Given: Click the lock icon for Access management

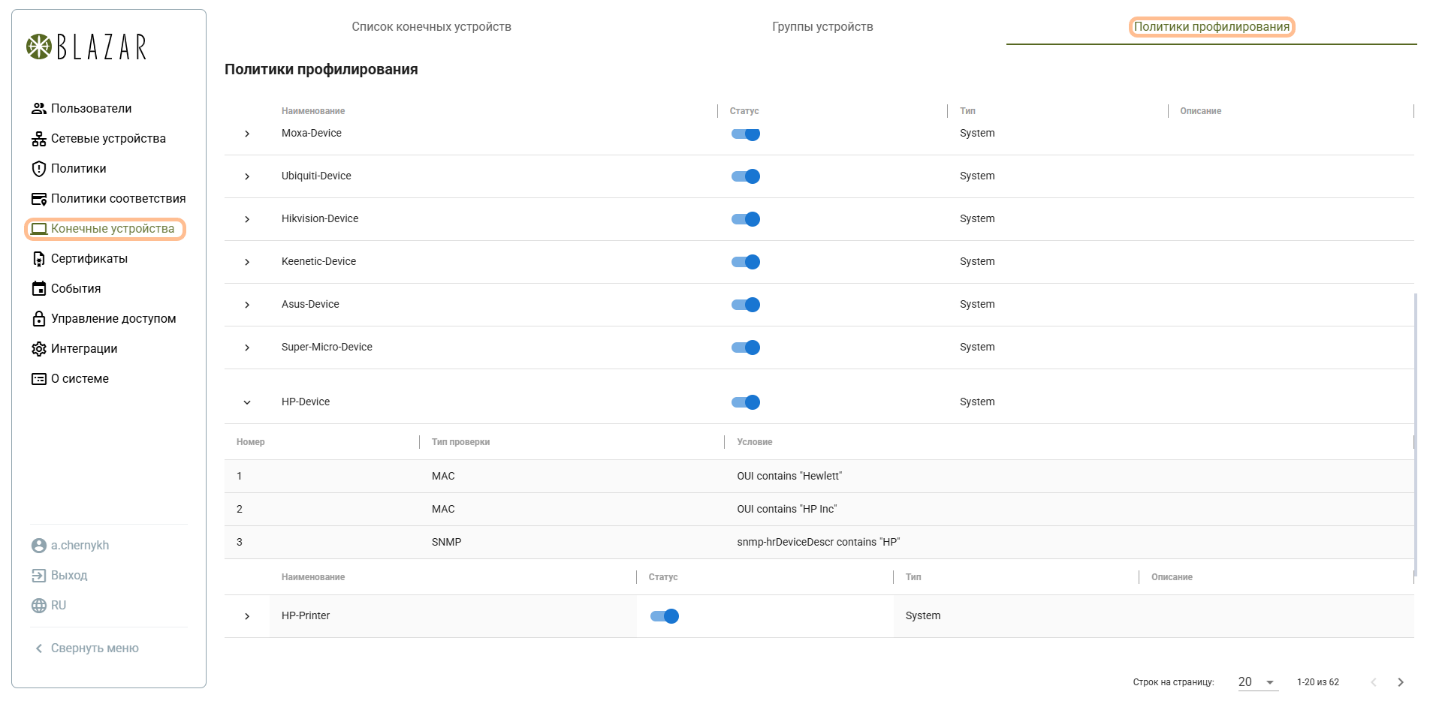Looking at the screenshot, I should (39, 319).
